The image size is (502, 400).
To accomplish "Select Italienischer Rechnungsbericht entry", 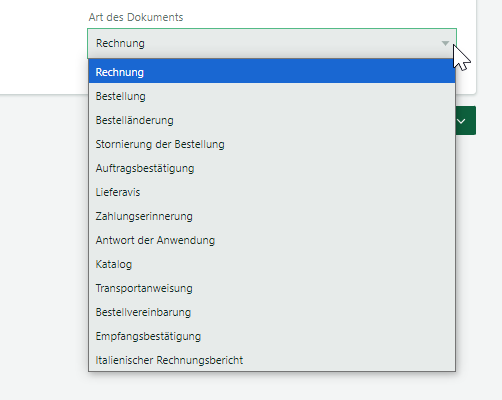I will [272, 360].
